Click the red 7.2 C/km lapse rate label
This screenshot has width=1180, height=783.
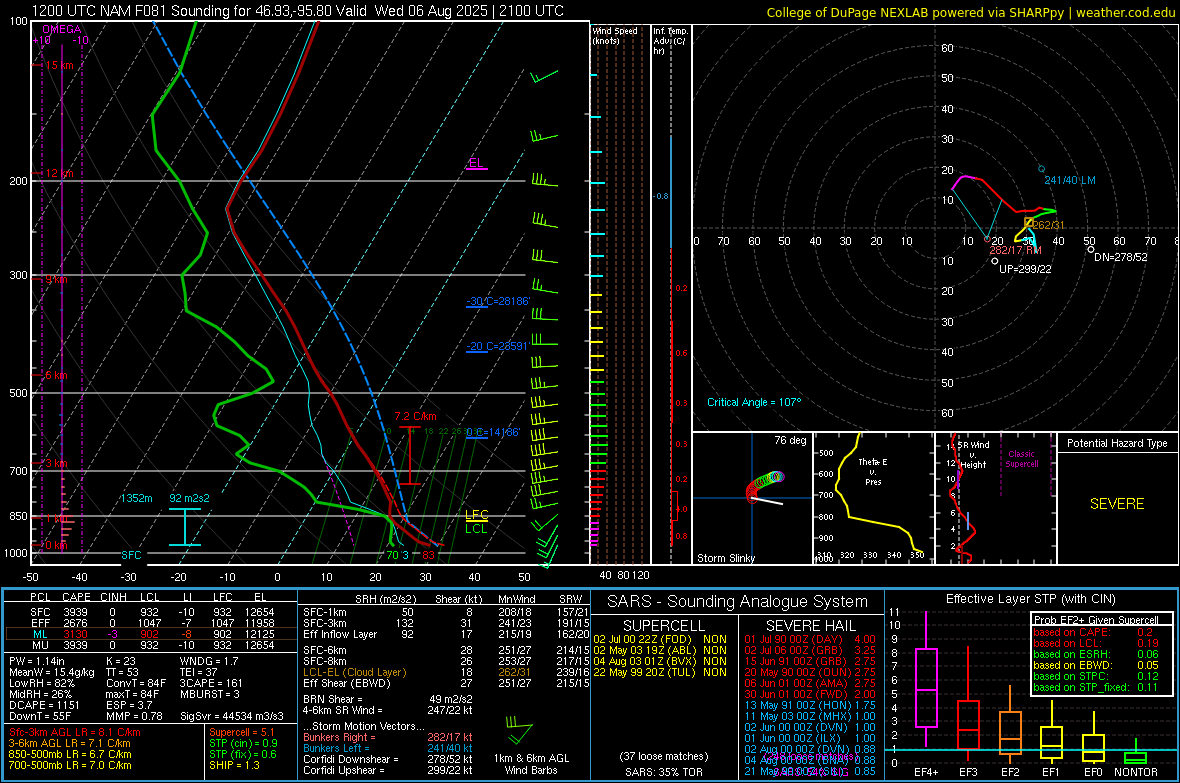[415, 416]
